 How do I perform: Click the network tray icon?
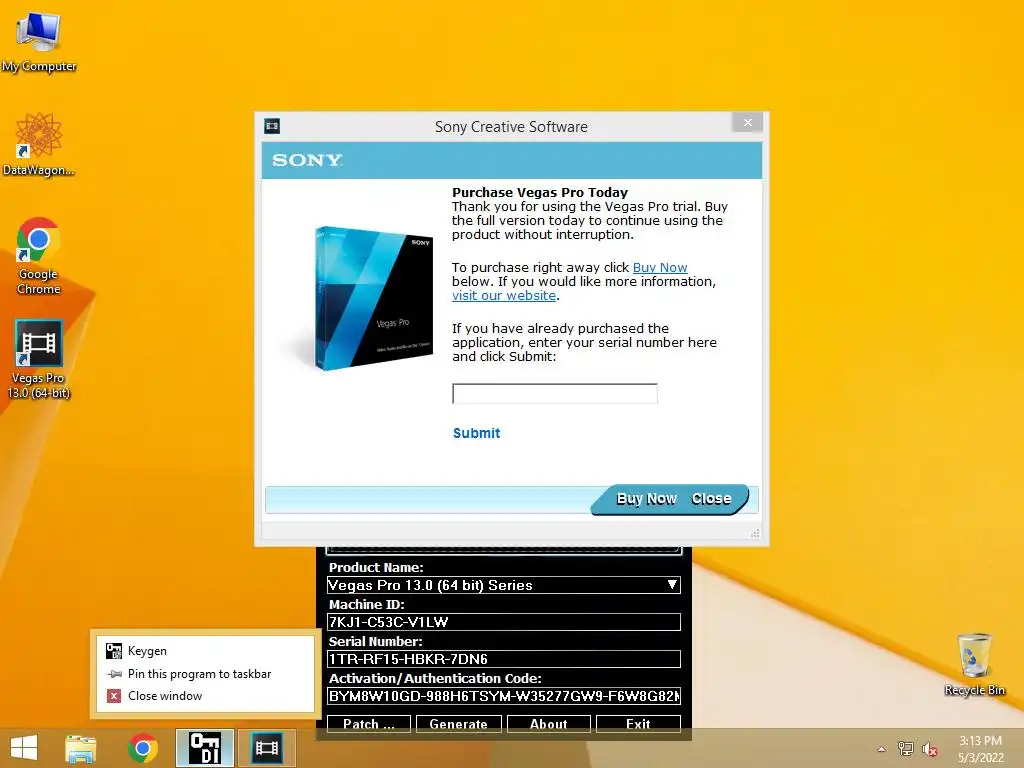tap(906, 749)
